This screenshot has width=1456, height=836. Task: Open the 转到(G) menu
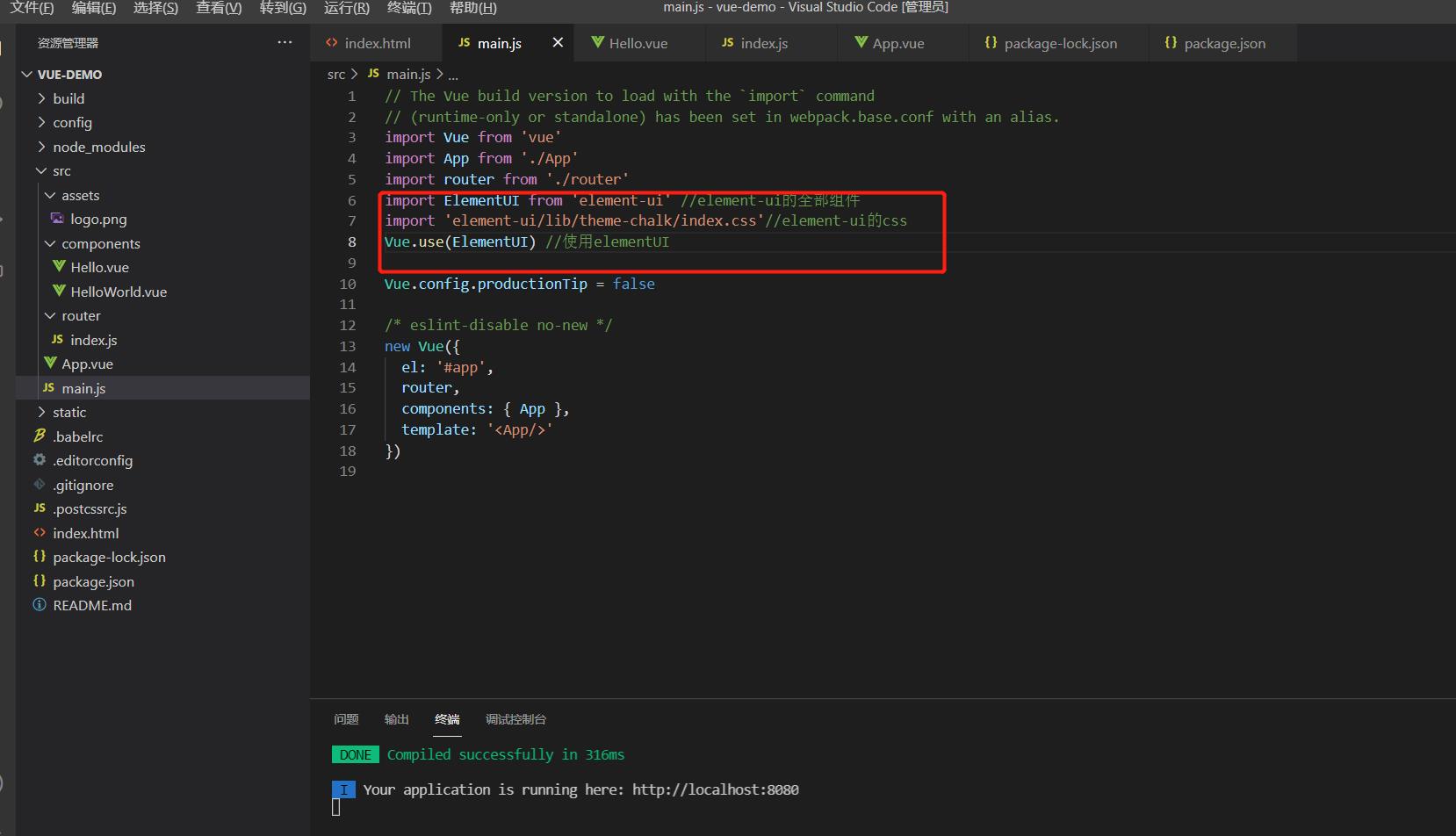pyautogui.click(x=283, y=8)
